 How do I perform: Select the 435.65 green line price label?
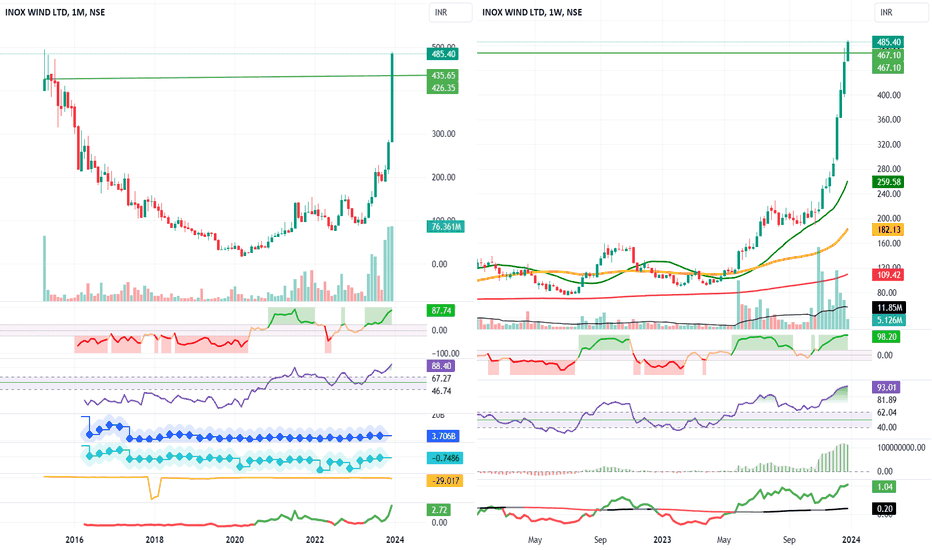click(443, 76)
